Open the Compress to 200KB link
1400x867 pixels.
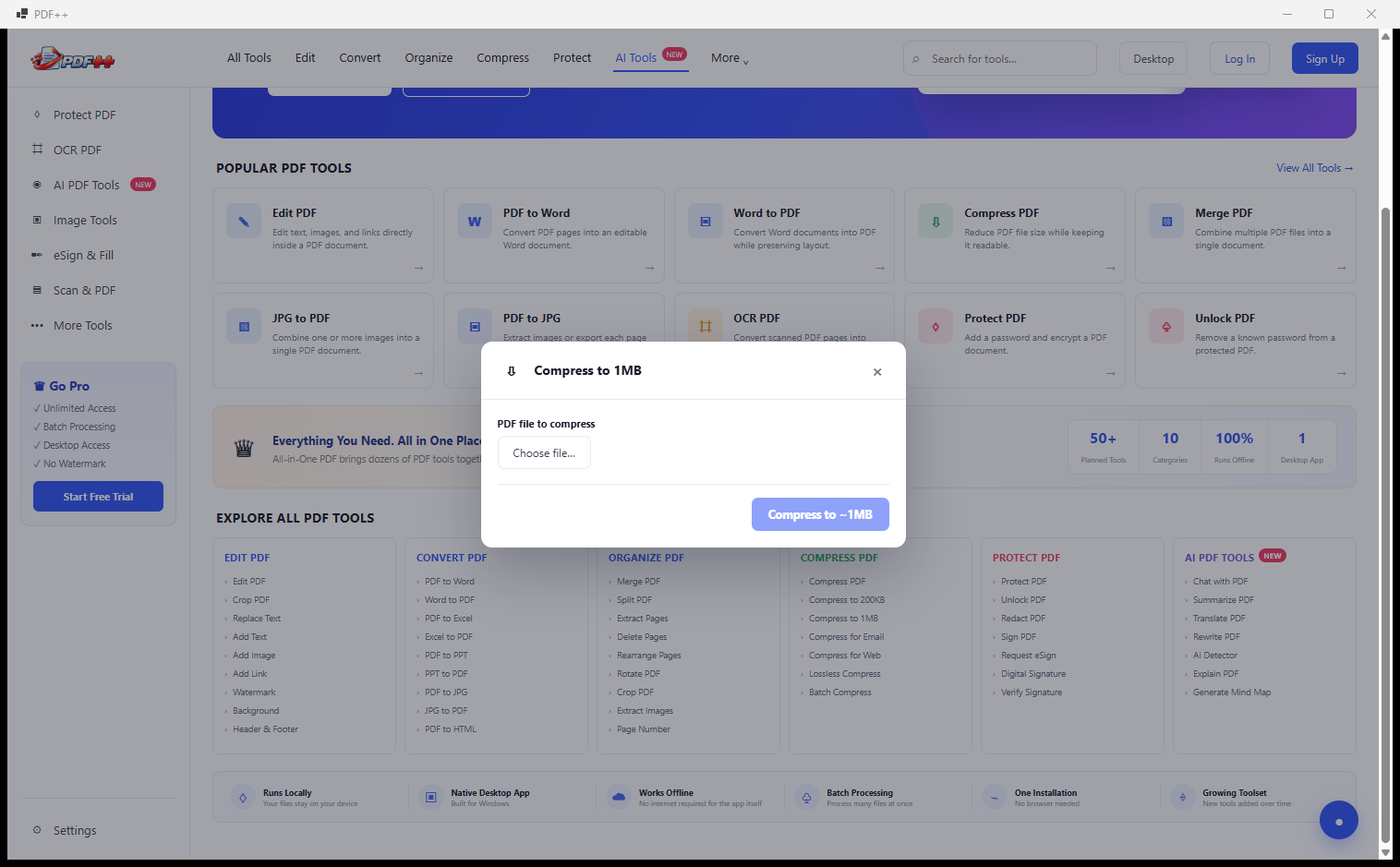tap(847, 600)
